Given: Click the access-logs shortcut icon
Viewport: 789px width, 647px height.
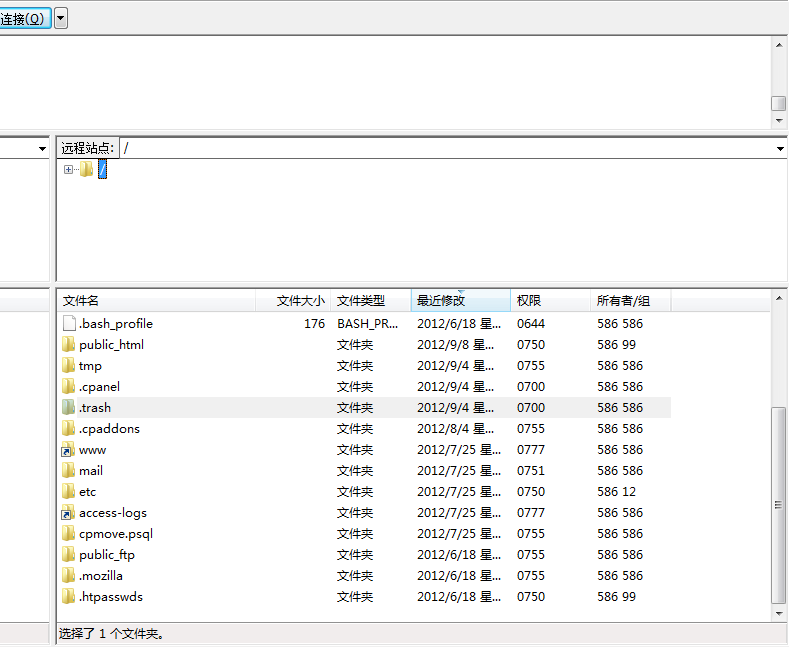Looking at the screenshot, I should pos(68,513).
